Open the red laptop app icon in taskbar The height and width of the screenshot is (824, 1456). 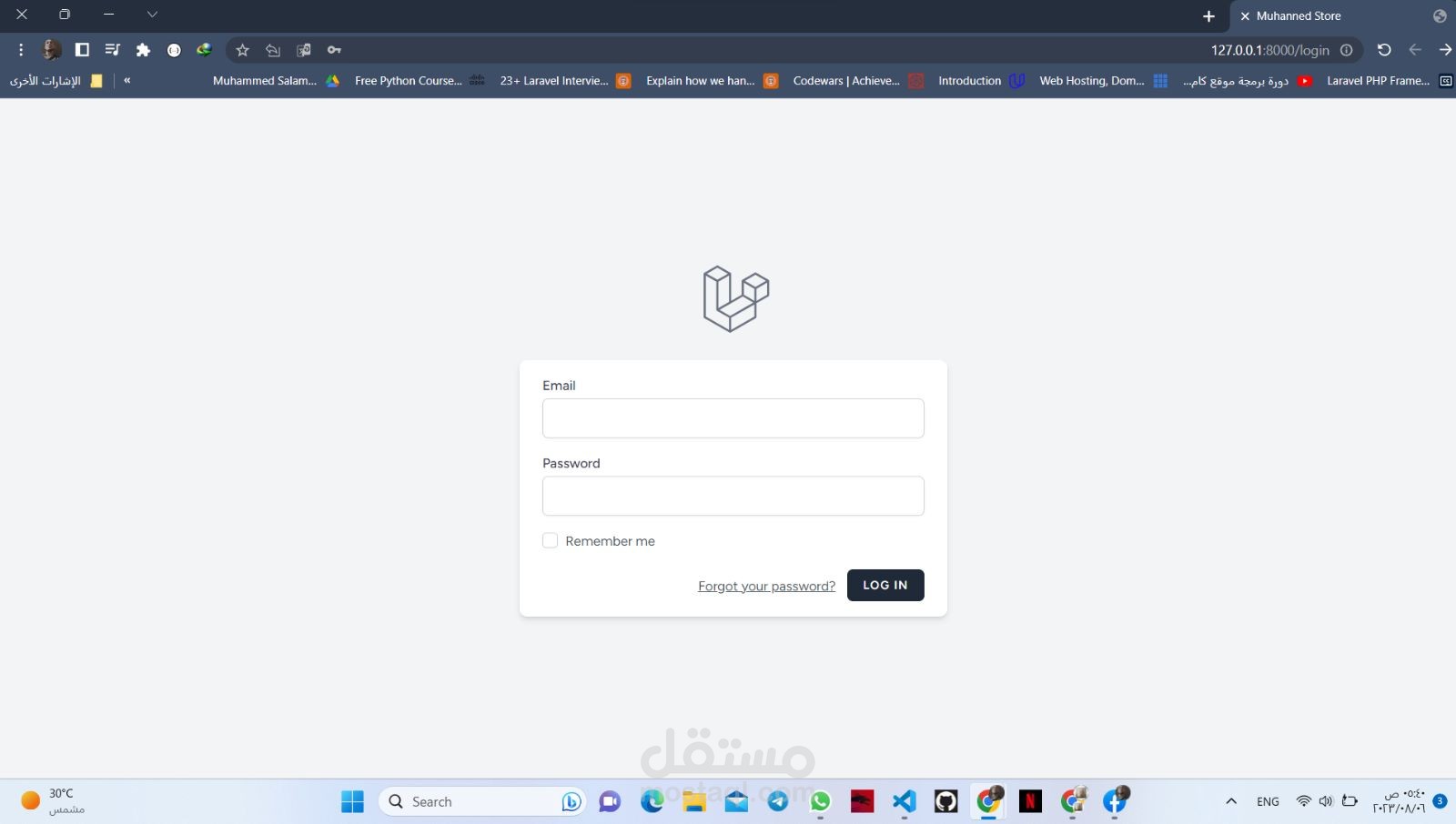point(862,801)
